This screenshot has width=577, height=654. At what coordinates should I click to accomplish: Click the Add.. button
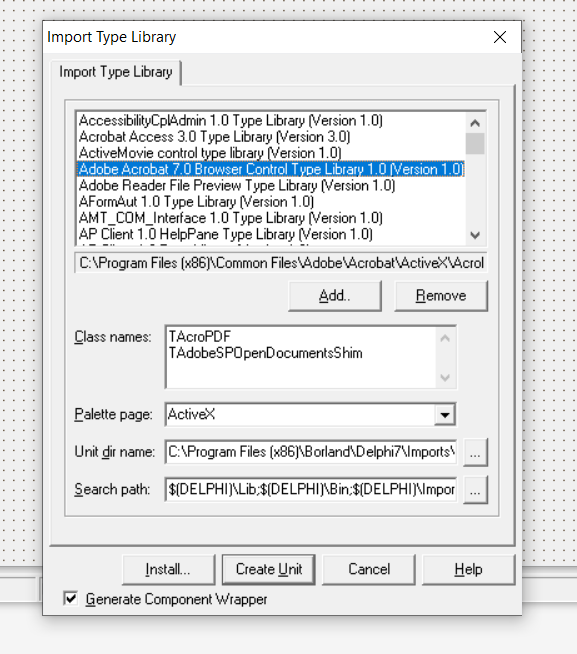(335, 296)
